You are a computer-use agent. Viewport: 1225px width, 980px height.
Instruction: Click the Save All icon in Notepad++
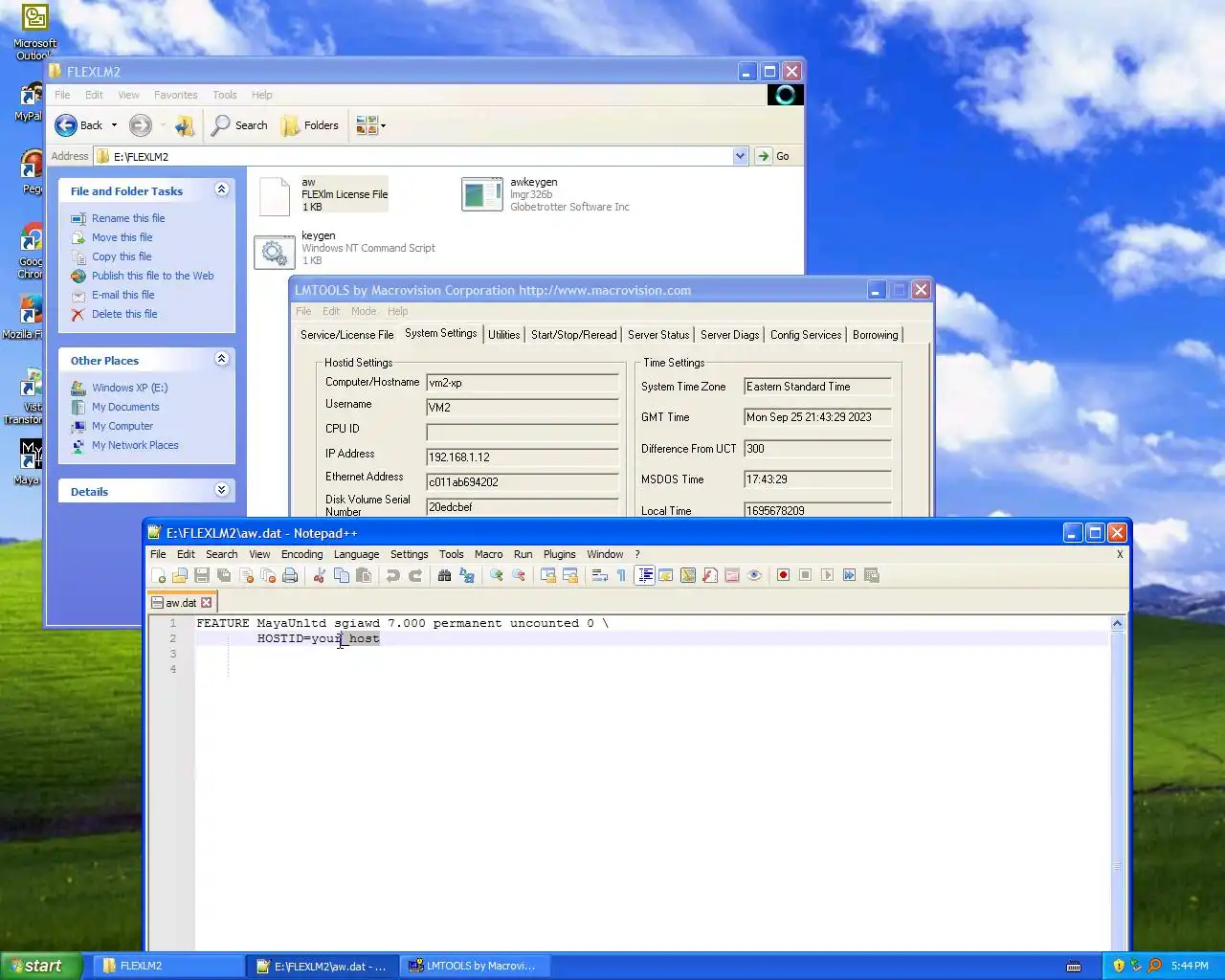coord(223,575)
